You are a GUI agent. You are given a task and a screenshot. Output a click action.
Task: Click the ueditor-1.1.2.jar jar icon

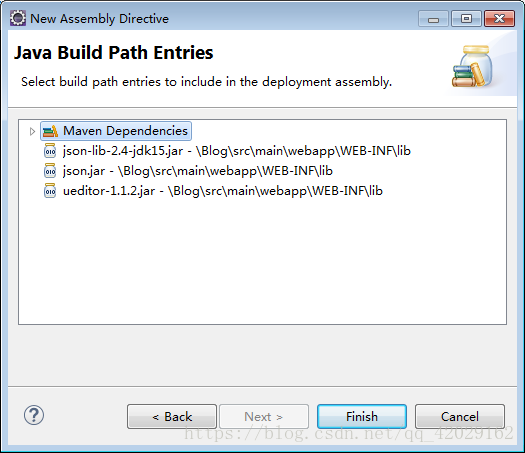pyautogui.click(x=50, y=191)
